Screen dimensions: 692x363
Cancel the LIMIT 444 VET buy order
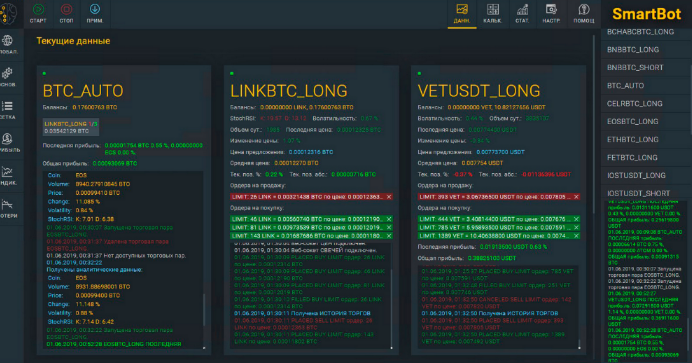tap(576, 219)
